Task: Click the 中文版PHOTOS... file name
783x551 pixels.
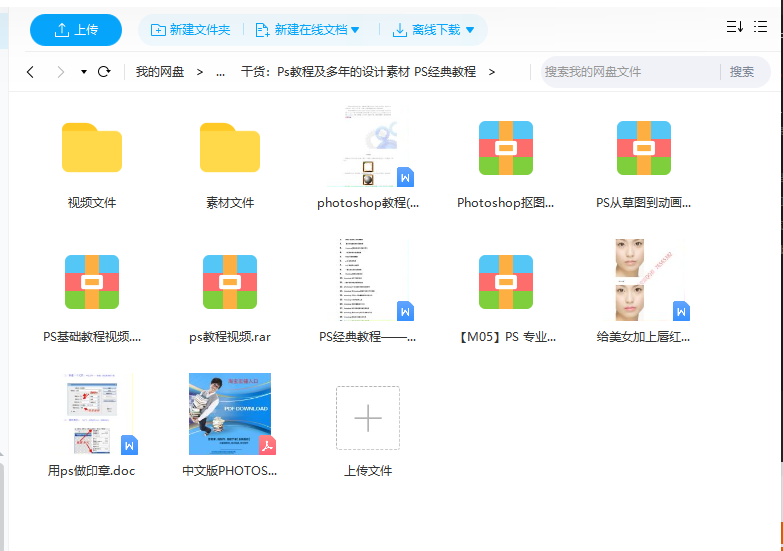Action: (229, 471)
